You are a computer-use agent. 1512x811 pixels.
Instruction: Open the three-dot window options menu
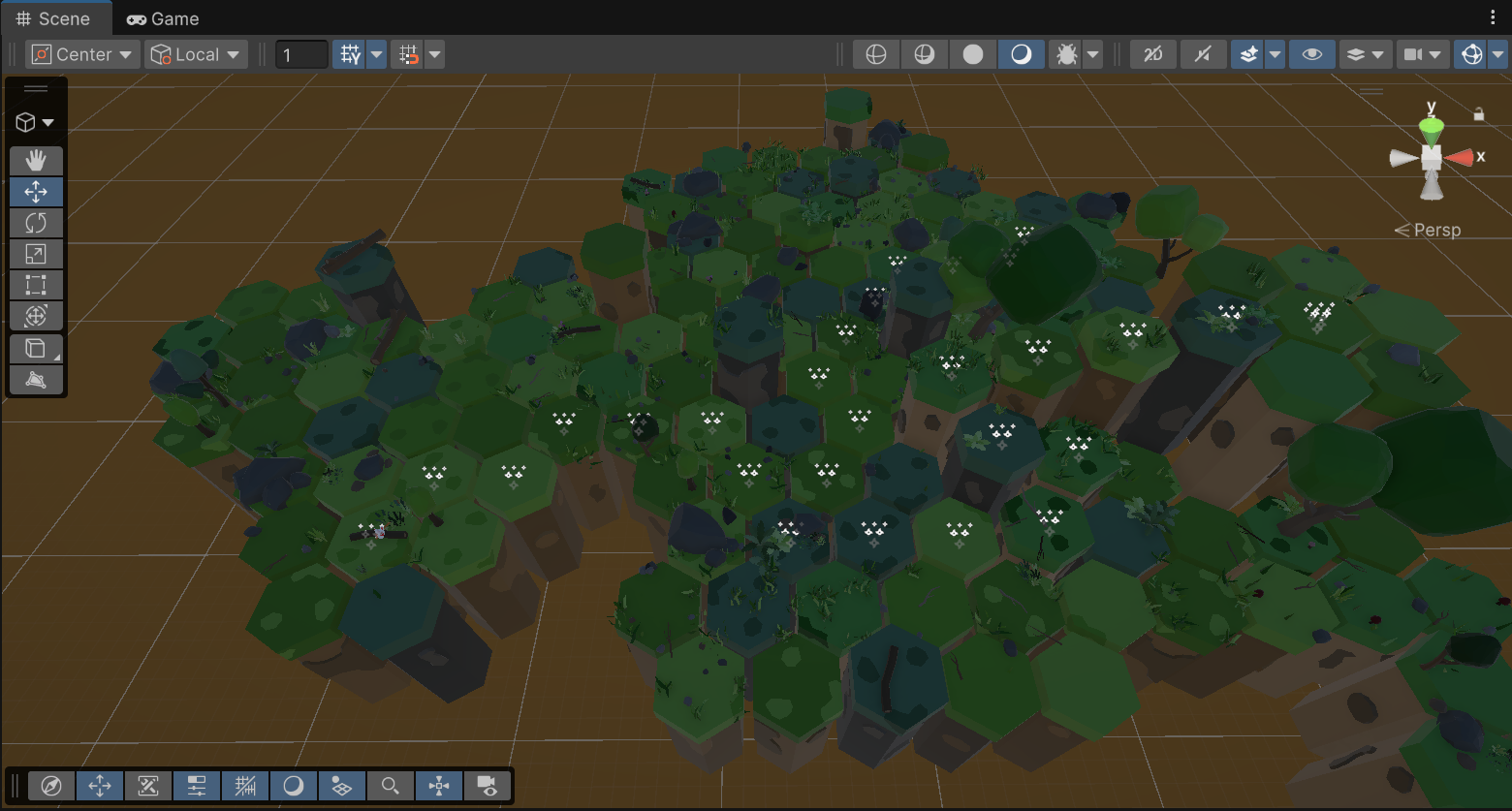click(1493, 18)
